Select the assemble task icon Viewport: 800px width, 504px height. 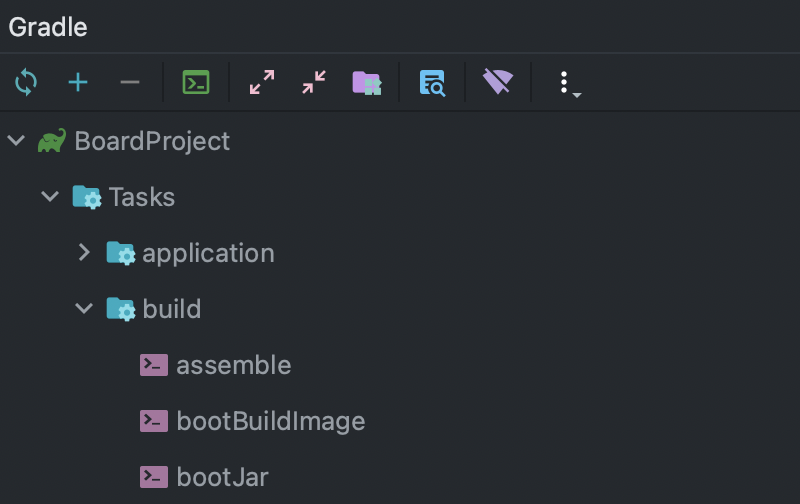(154, 365)
